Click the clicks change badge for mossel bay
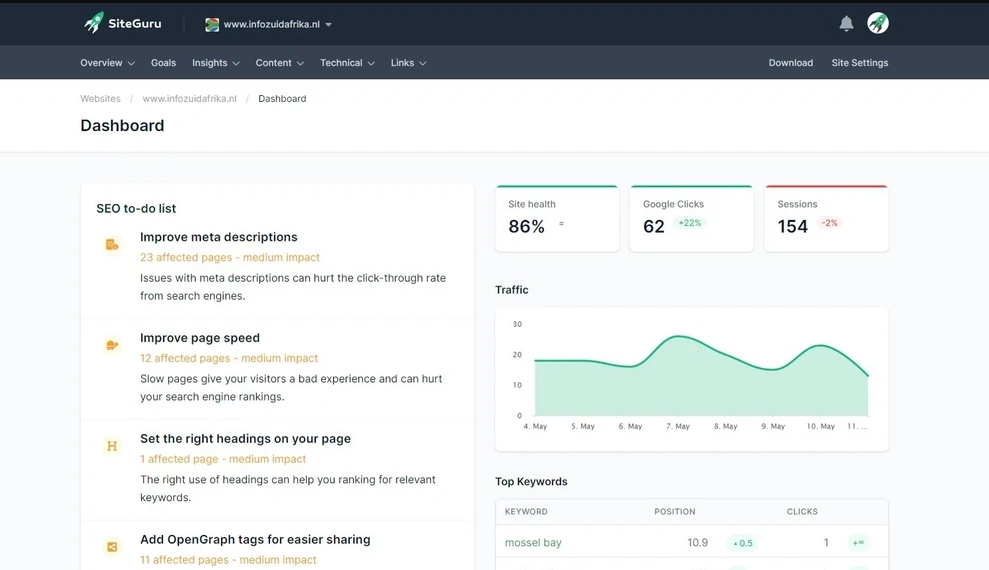The image size is (989, 570). tap(858, 543)
